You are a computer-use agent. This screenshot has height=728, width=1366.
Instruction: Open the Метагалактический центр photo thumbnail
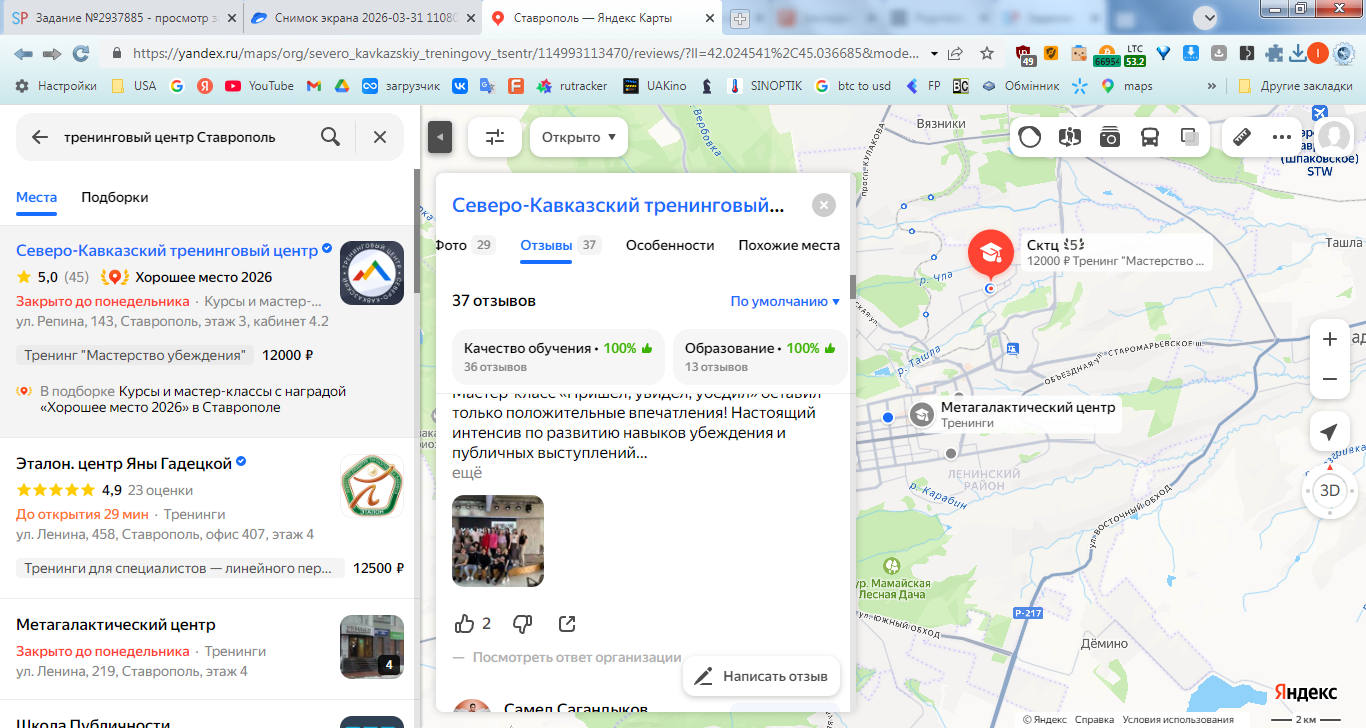[372, 646]
